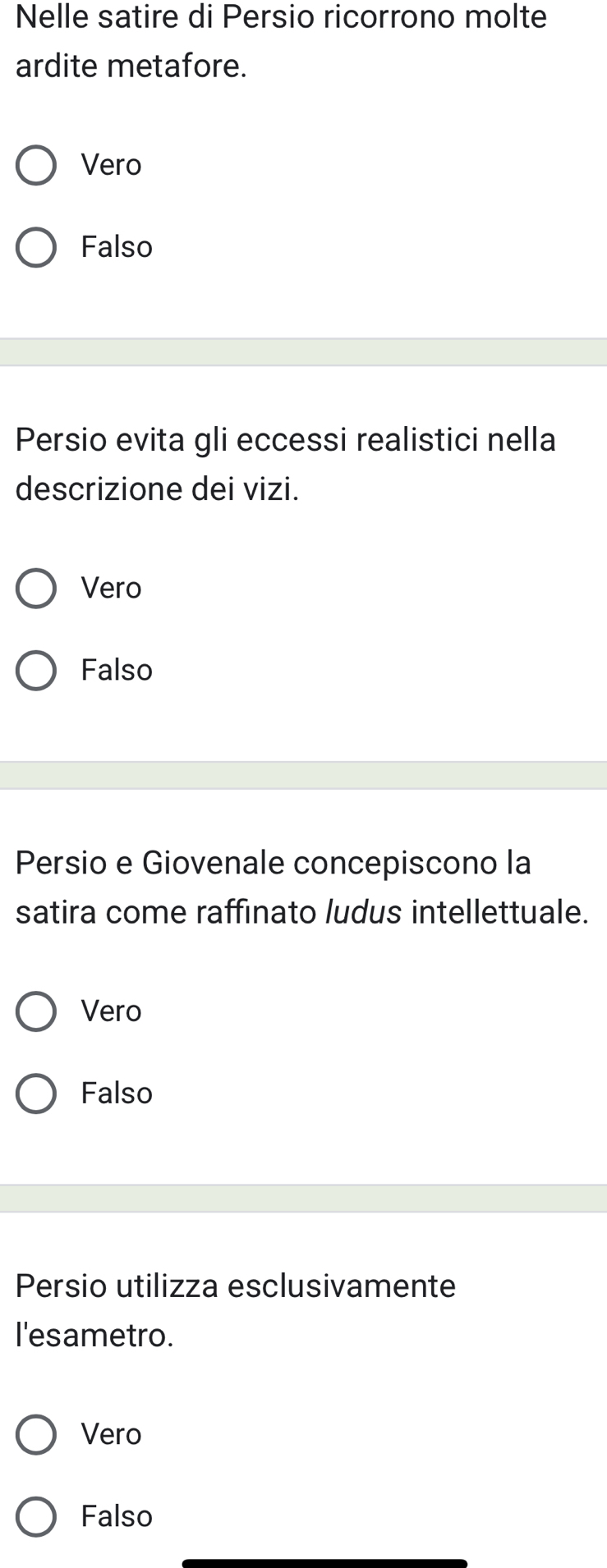Tap the 'Vero' label text under ardite metafore
Screen dimensions: 607x1568
pyautogui.click(x=112, y=166)
